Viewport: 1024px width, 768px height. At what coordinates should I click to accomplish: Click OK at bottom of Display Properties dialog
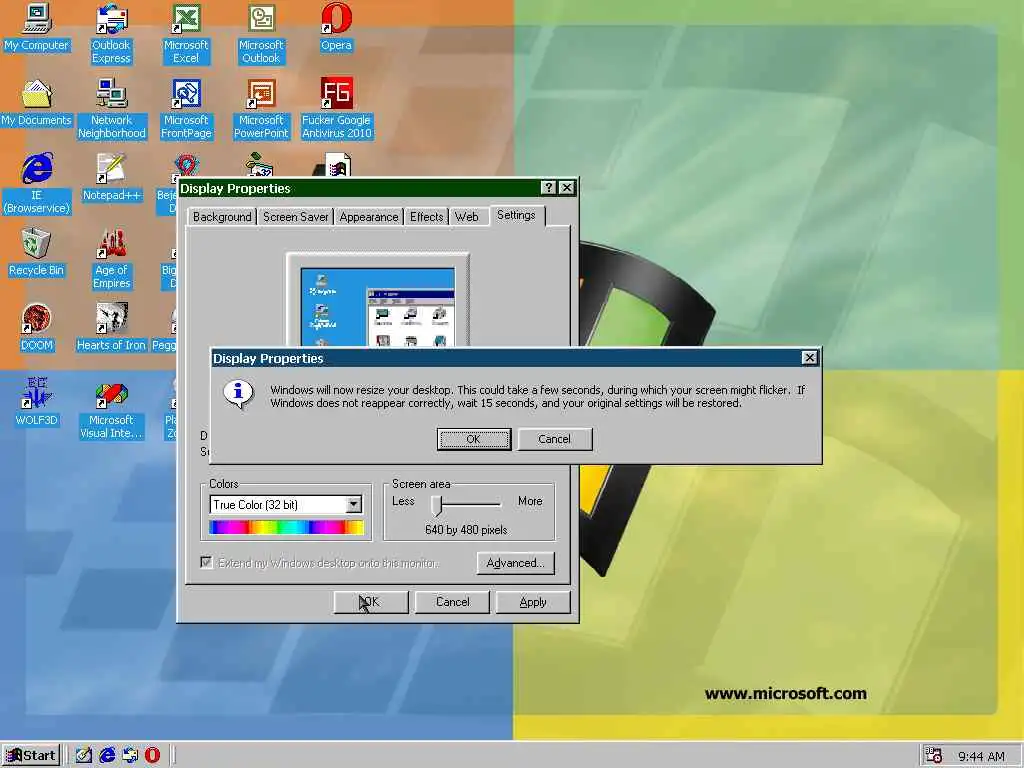[371, 602]
